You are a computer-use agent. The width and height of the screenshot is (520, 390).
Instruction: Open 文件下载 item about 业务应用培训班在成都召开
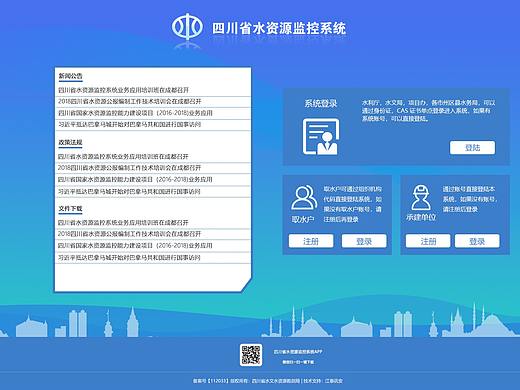[124, 222]
